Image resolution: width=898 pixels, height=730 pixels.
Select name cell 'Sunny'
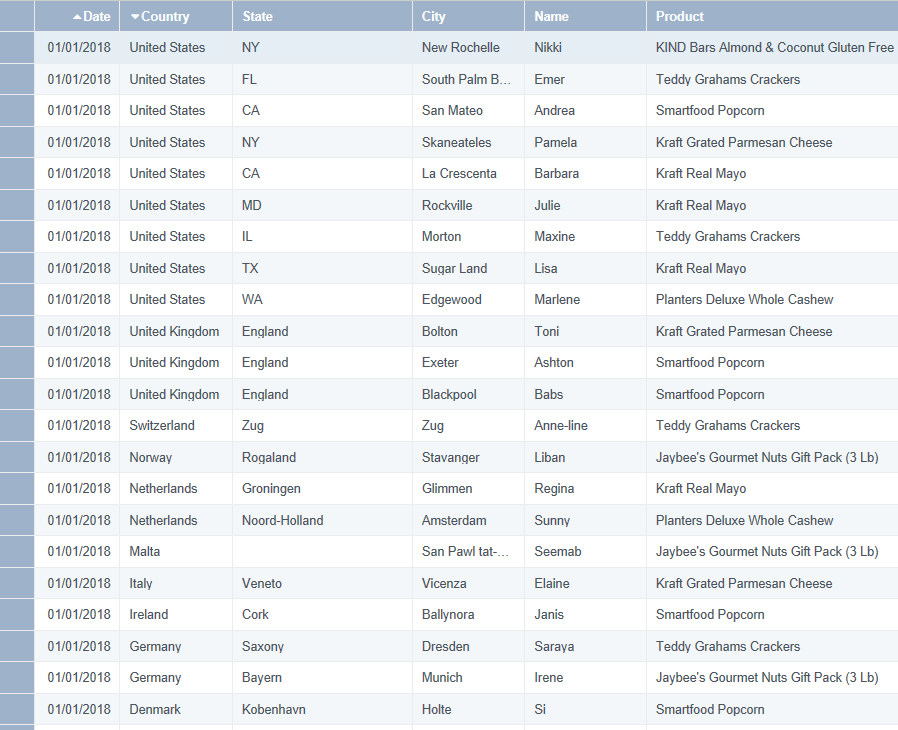pyautogui.click(x=585, y=520)
